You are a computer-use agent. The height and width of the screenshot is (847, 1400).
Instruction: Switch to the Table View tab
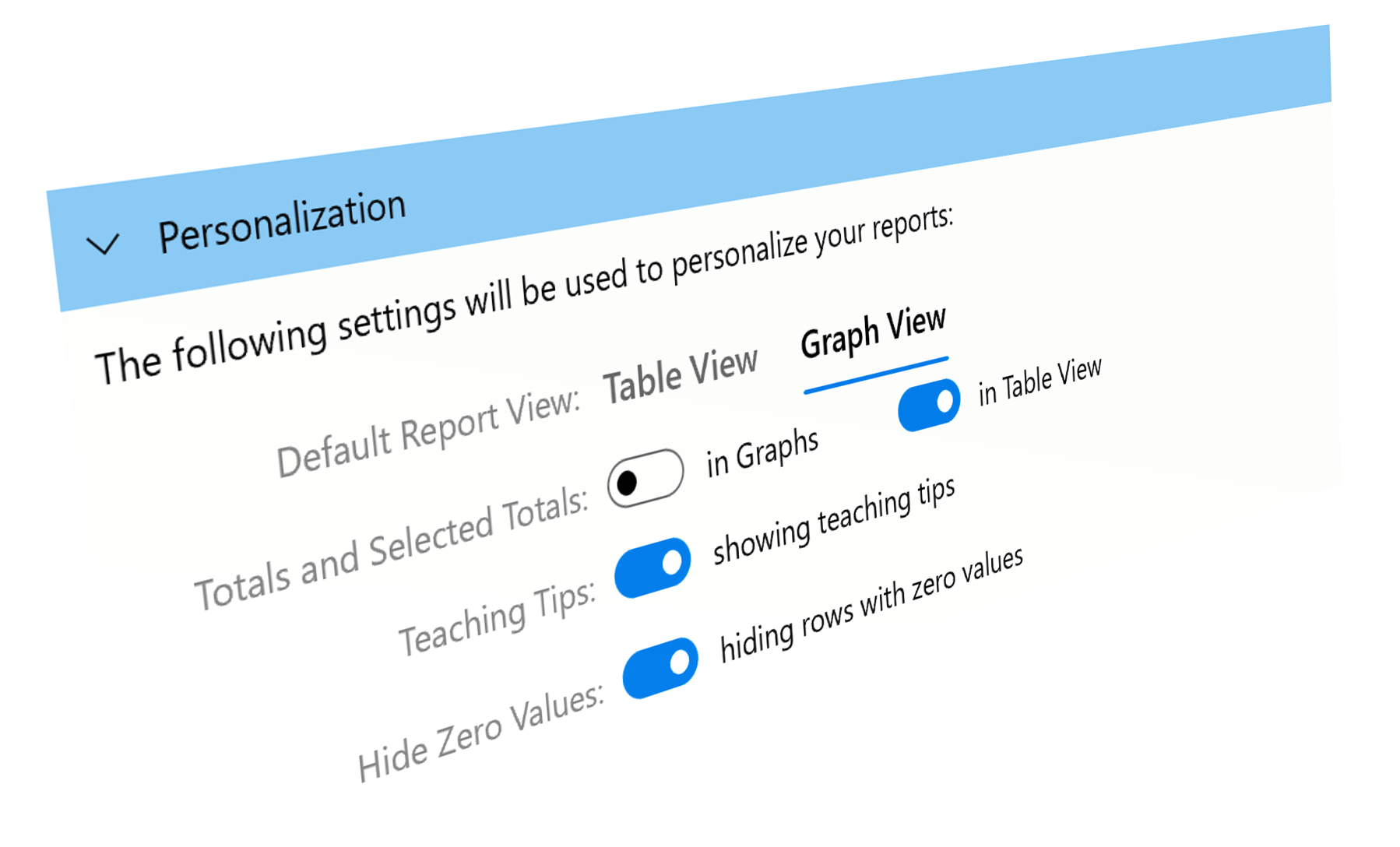pos(681,374)
